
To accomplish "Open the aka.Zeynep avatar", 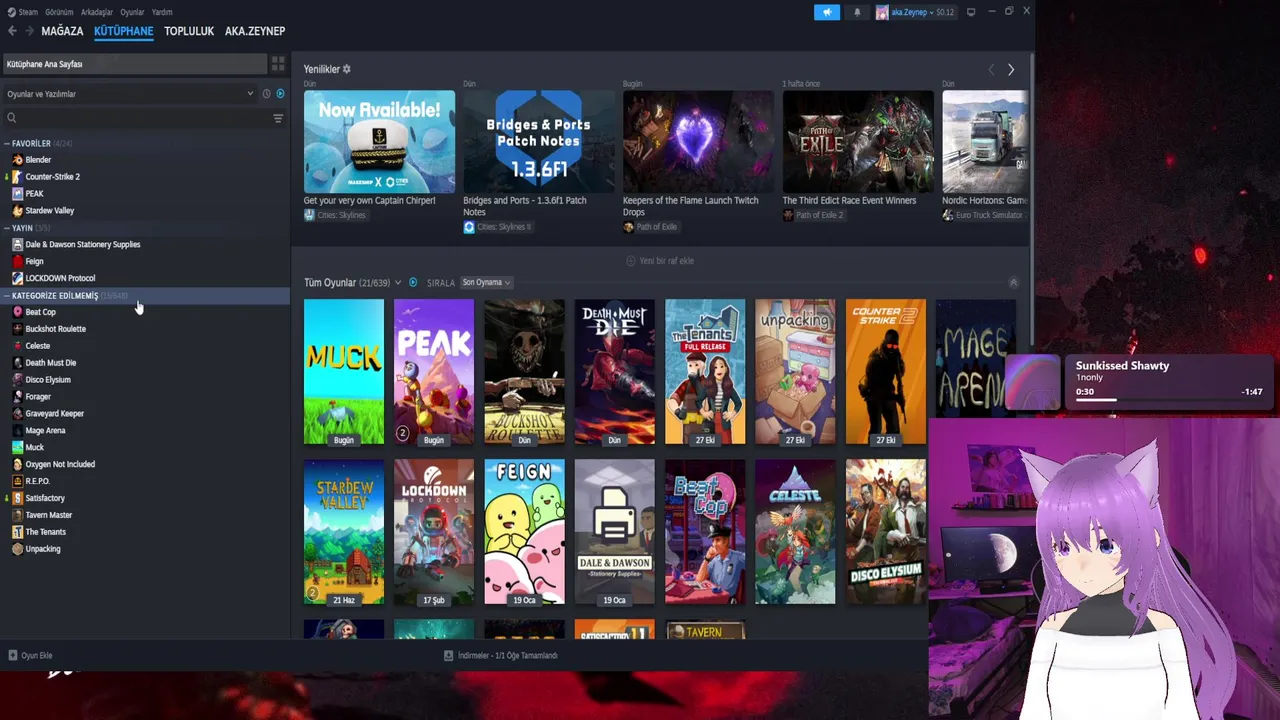I will coord(882,12).
